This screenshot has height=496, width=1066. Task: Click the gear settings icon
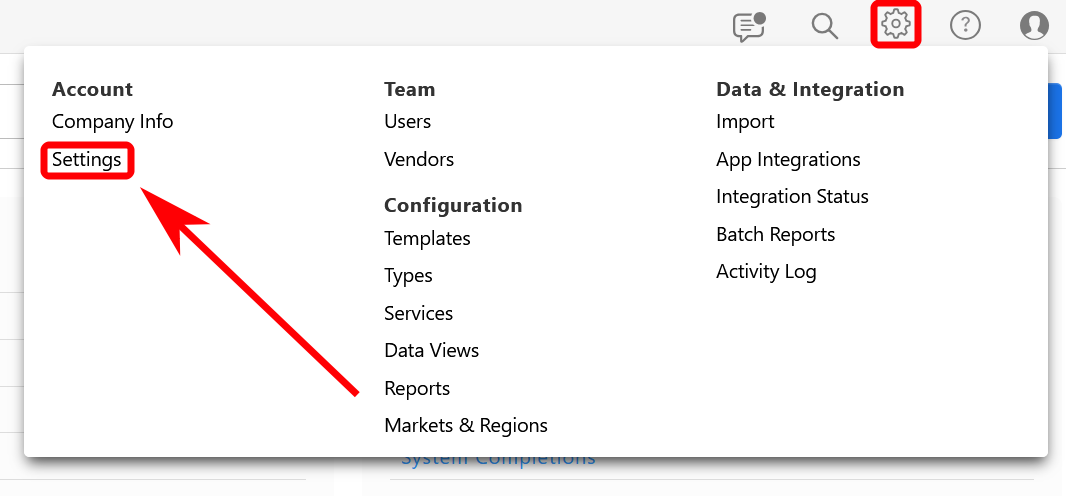point(895,25)
